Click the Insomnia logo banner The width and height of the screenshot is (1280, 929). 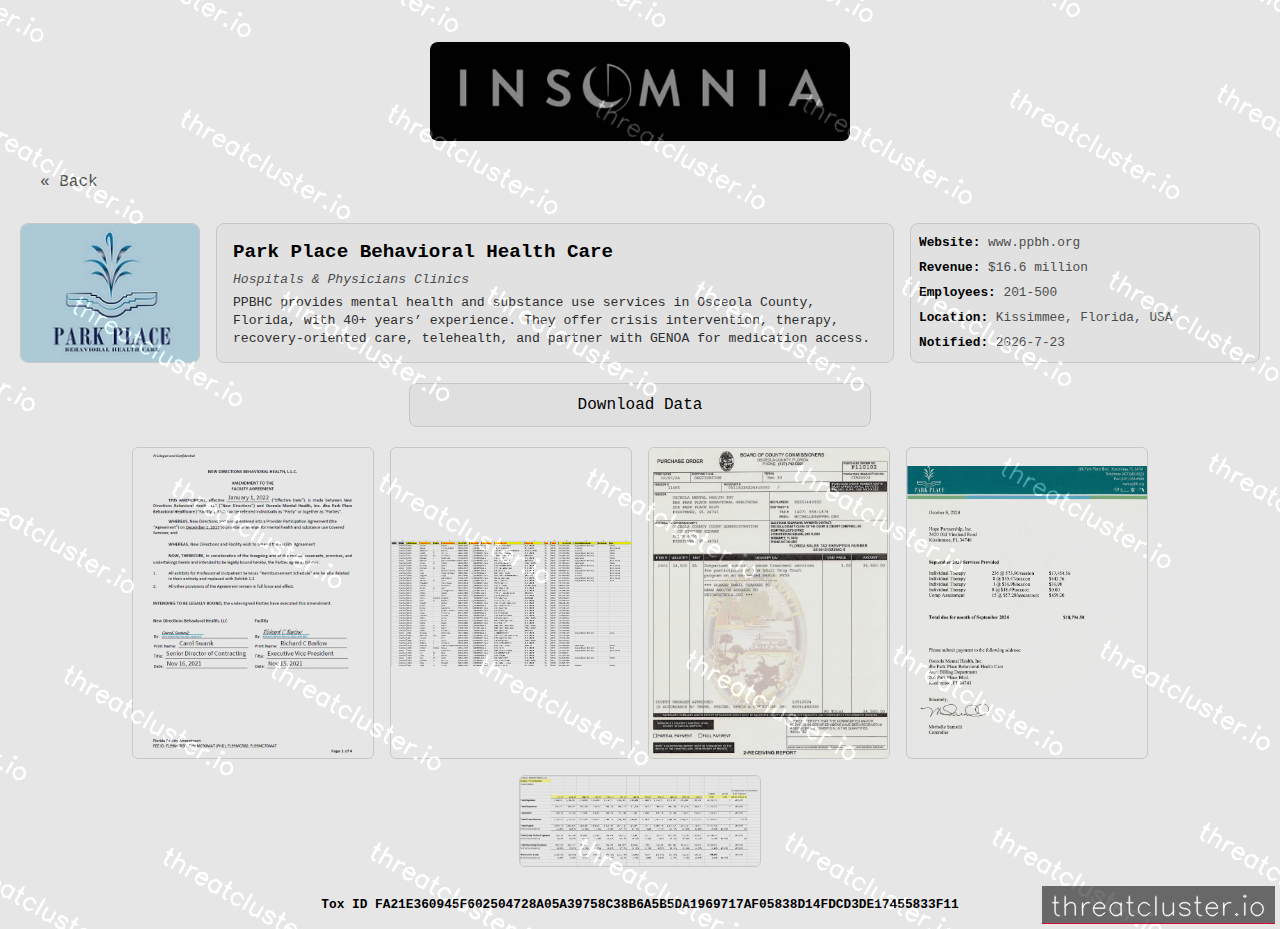640,91
